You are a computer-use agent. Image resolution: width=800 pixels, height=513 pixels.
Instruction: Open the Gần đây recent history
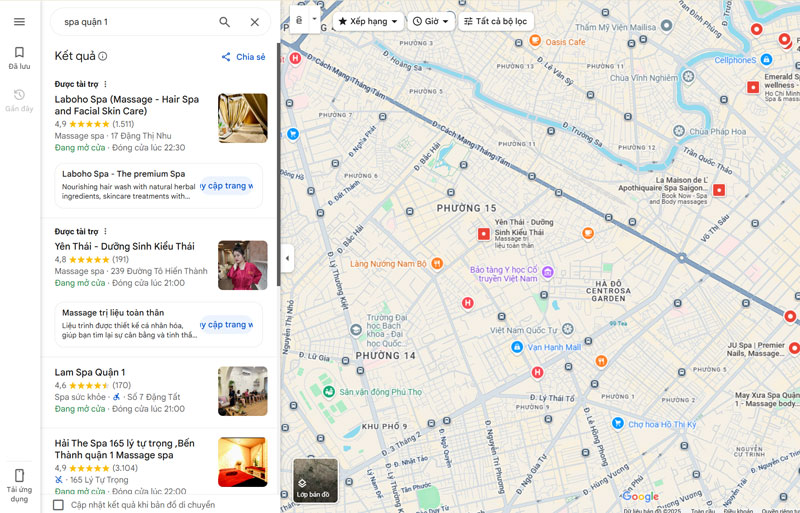click(19, 100)
